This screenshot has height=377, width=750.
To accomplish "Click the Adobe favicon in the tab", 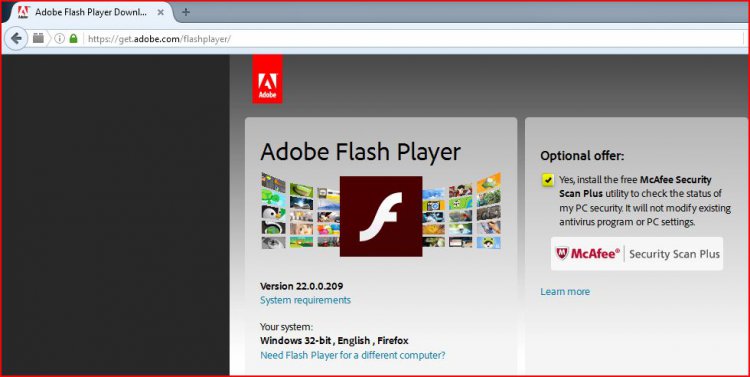I will (x=23, y=12).
